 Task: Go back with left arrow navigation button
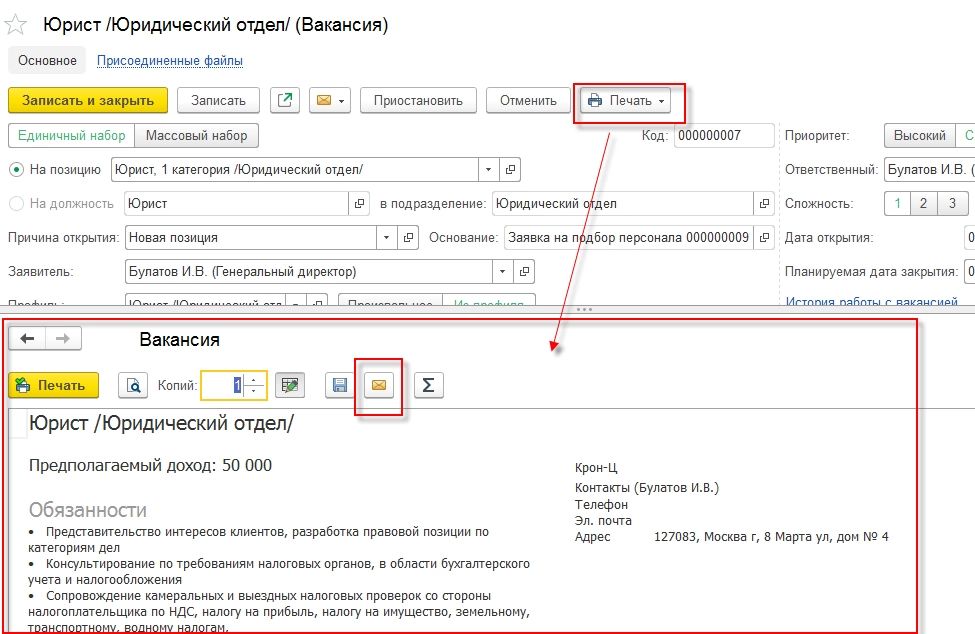[27, 338]
